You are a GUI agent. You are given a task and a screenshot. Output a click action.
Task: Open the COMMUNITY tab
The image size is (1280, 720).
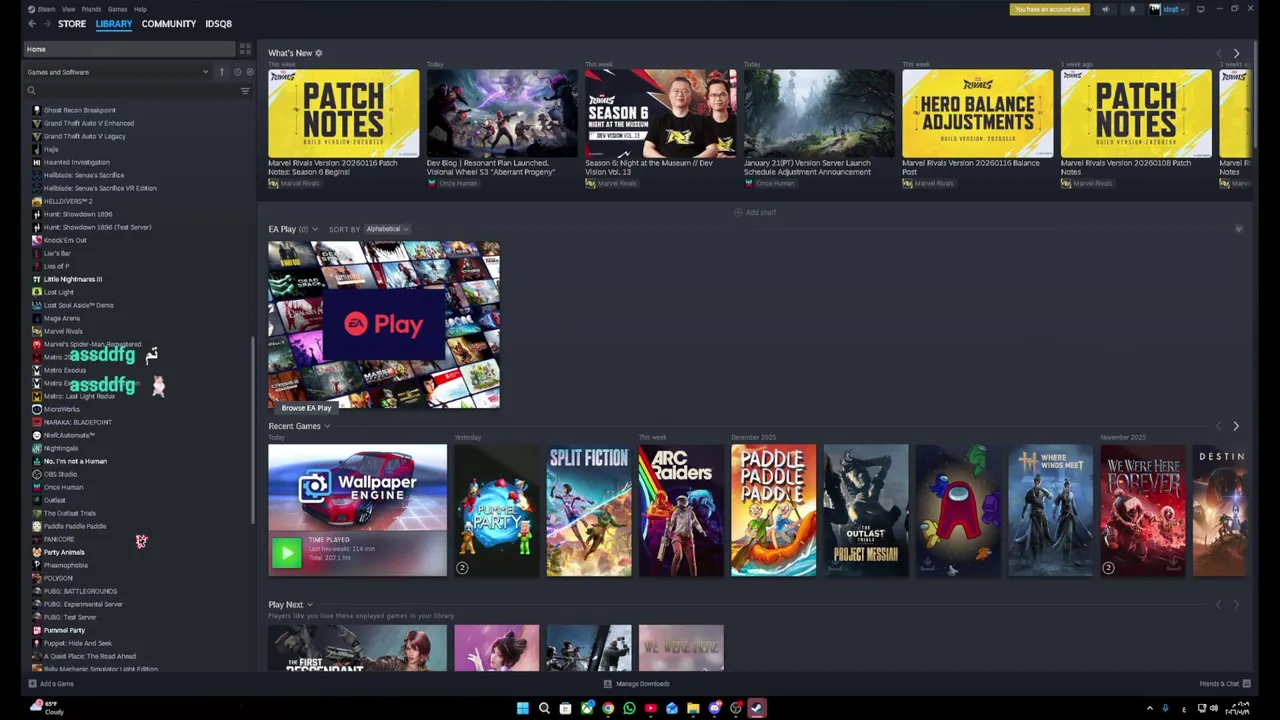(x=168, y=23)
